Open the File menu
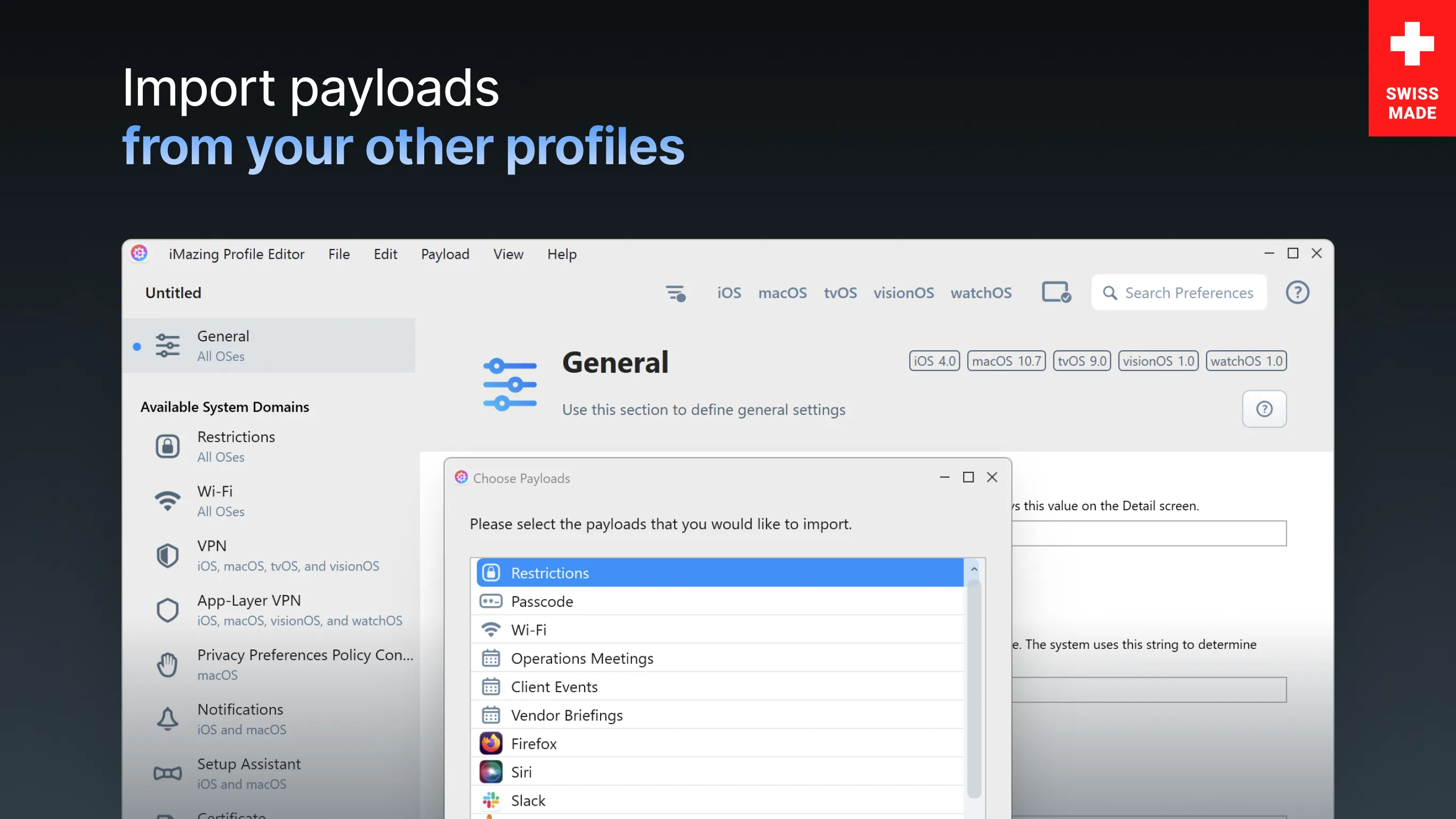Viewport: 1456px width, 819px height. click(x=339, y=254)
